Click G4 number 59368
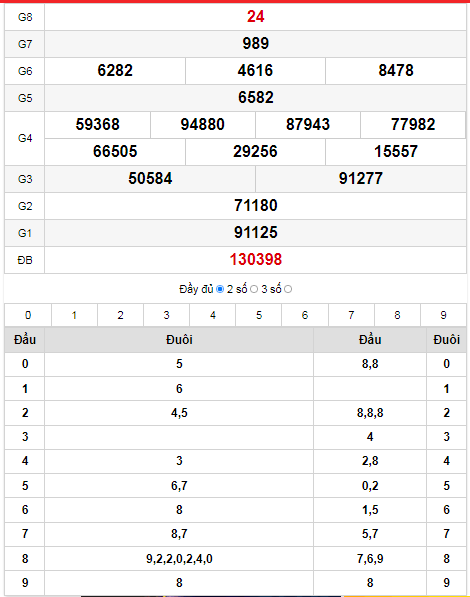Viewport: 470px width, 597px height. 98,125
